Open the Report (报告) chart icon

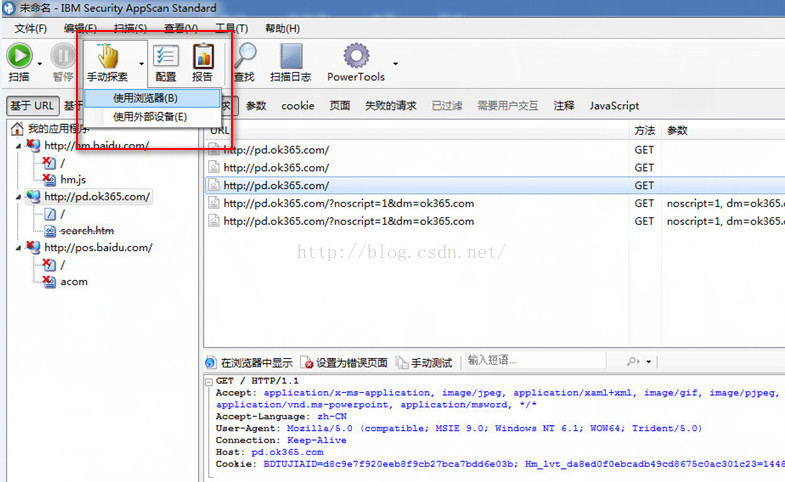tap(203, 56)
